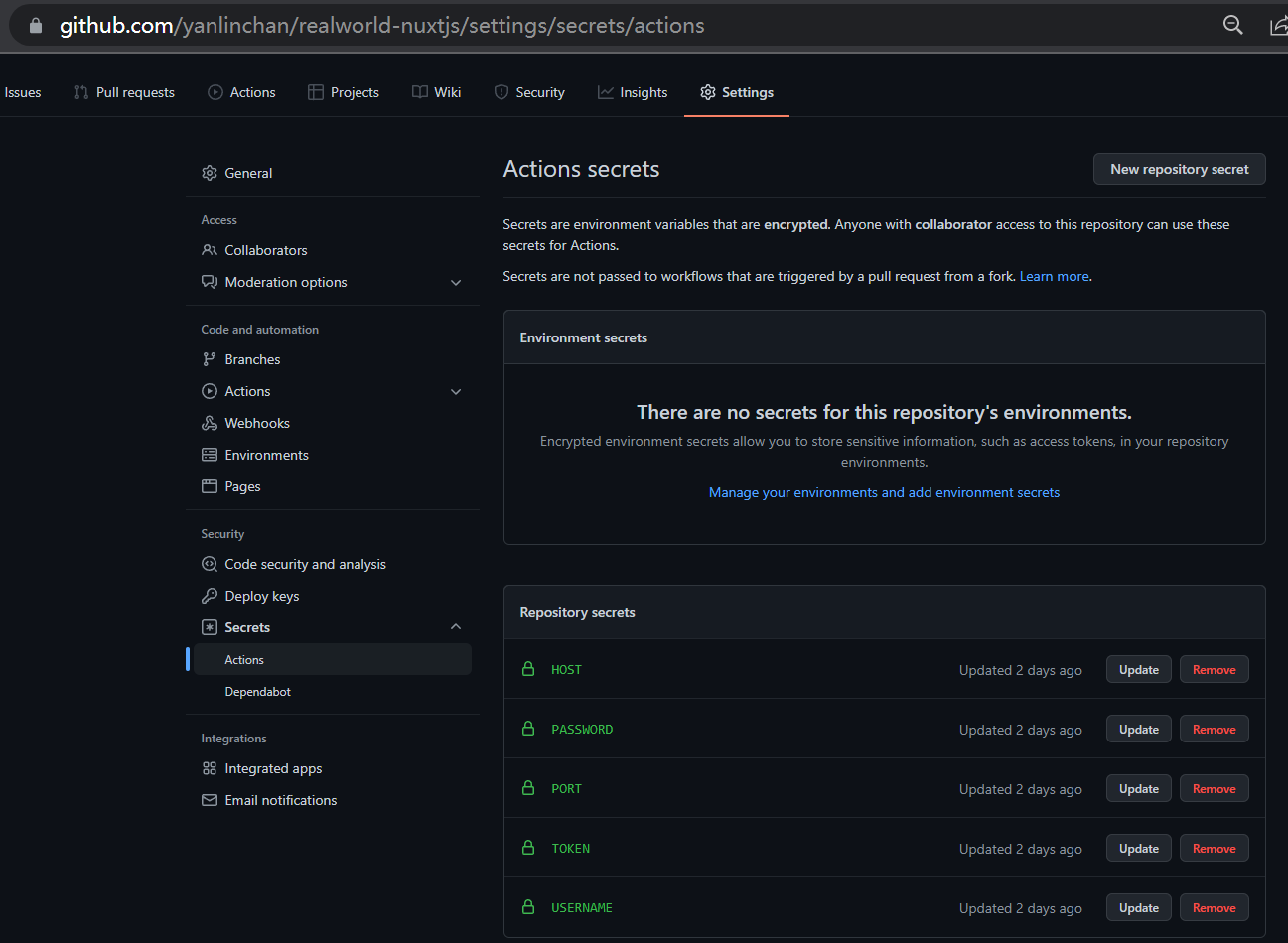Click the lock icon next to PASSWORD
This screenshot has width=1288, height=943.
pos(528,729)
